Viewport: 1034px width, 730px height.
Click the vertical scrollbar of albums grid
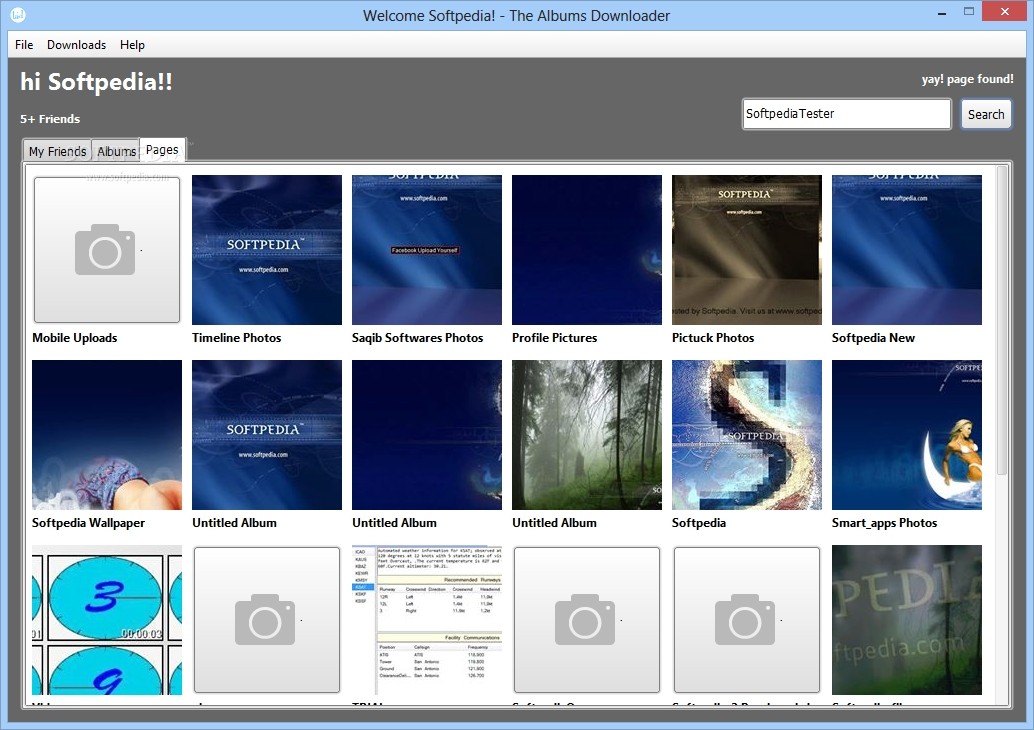pyautogui.click(x=1002, y=320)
